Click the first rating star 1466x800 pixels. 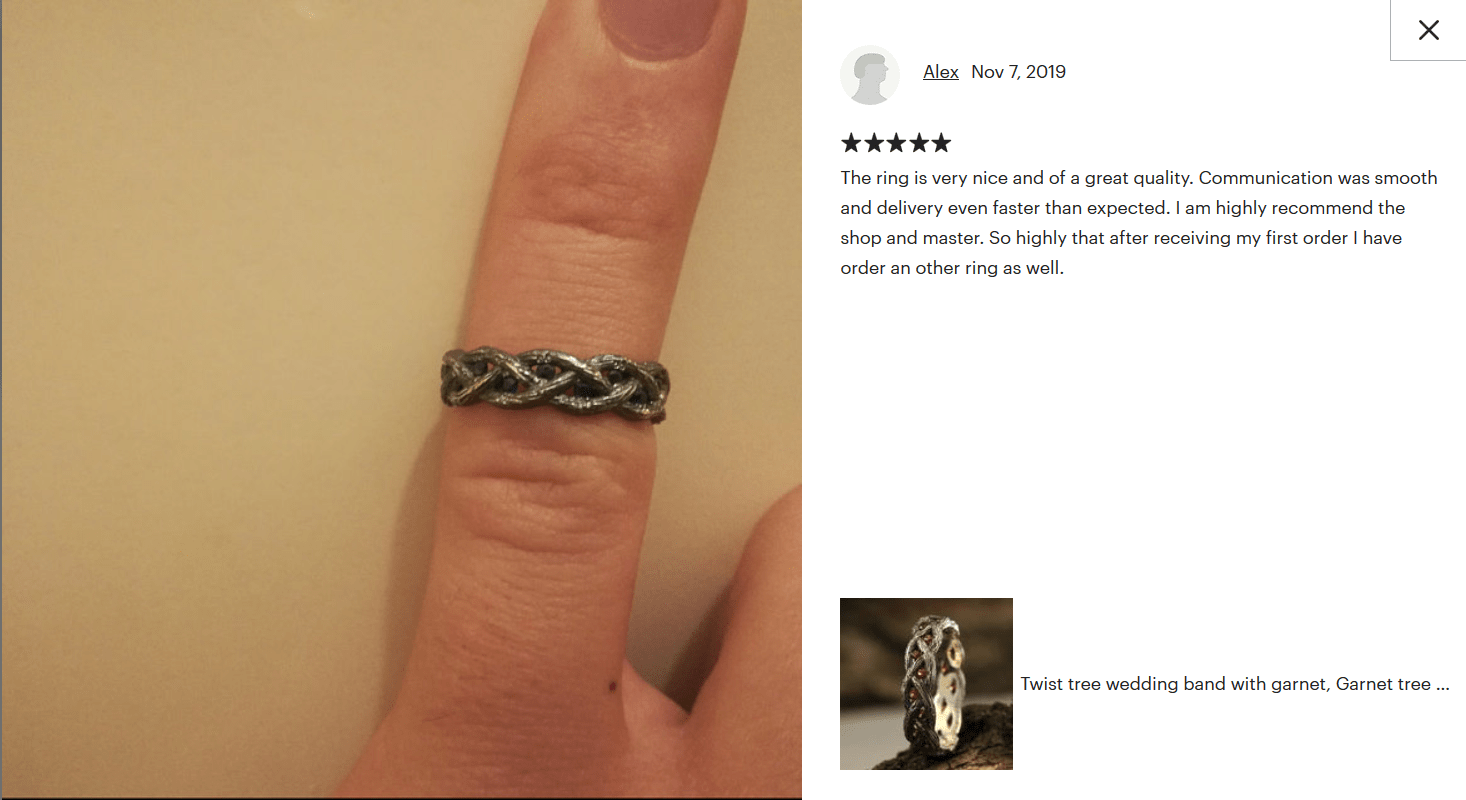click(x=851, y=143)
